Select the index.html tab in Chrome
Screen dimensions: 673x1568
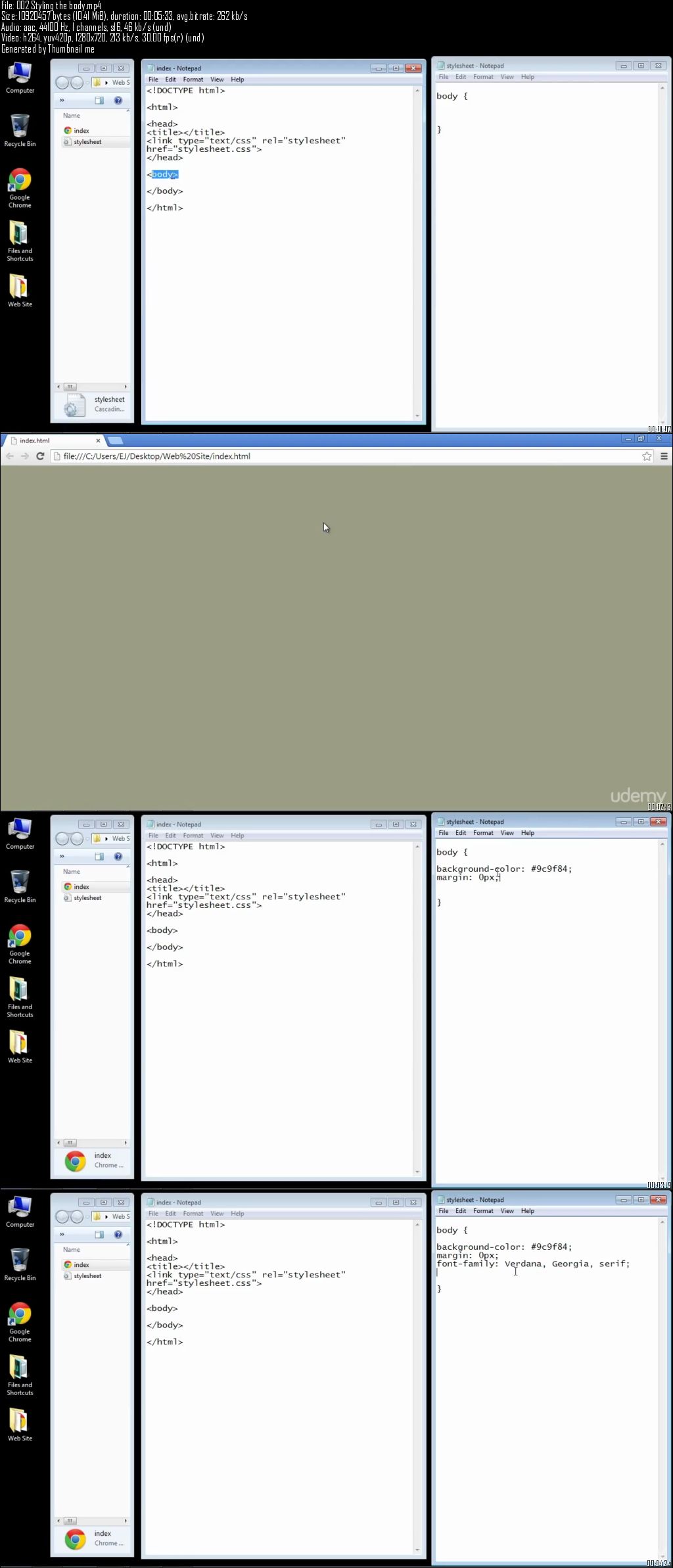point(53,440)
